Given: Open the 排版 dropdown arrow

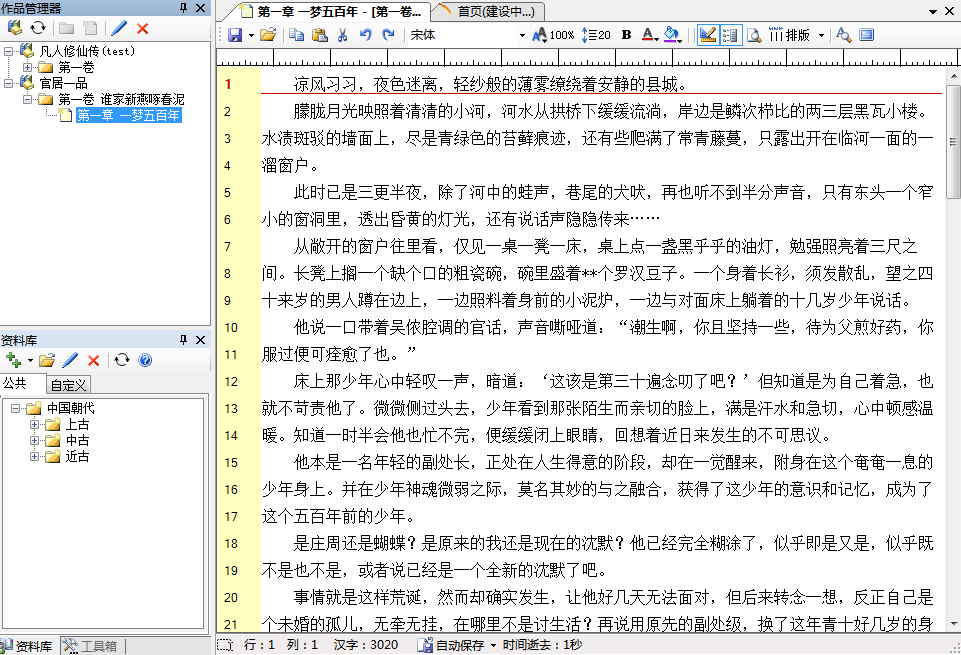Looking at the screenshot, I should tap(822, 34).
